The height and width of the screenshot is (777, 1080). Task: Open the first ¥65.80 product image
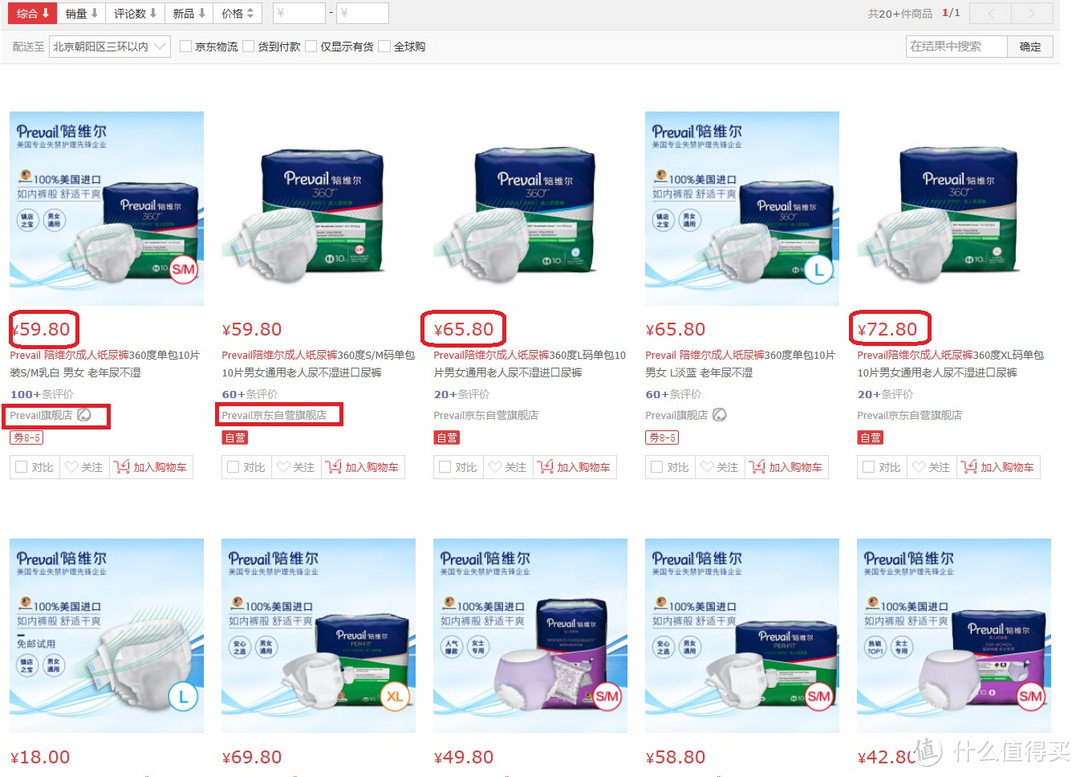pyautogui.click(x=530, y=208)
